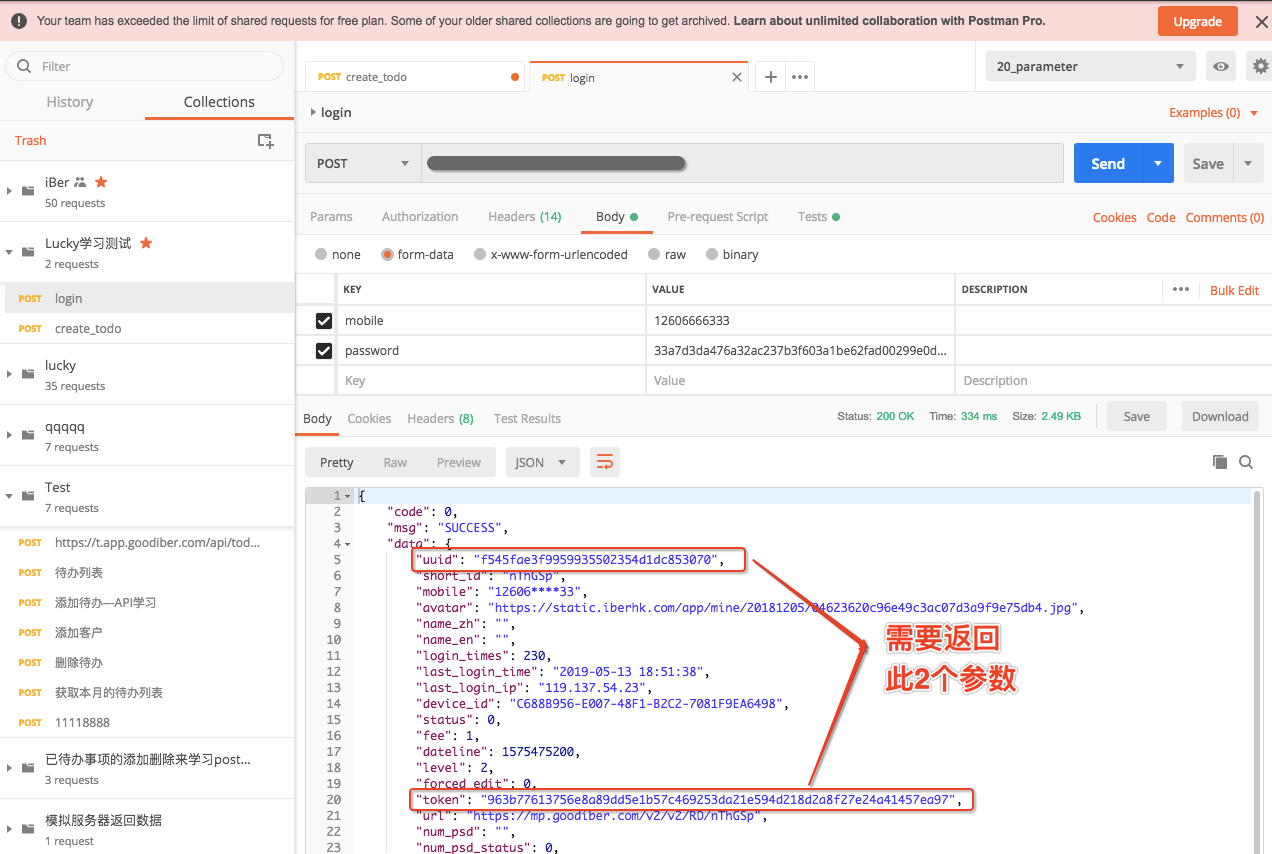Click the environment quick look eye icon
1272x854 pixels.
(1221, 67)
